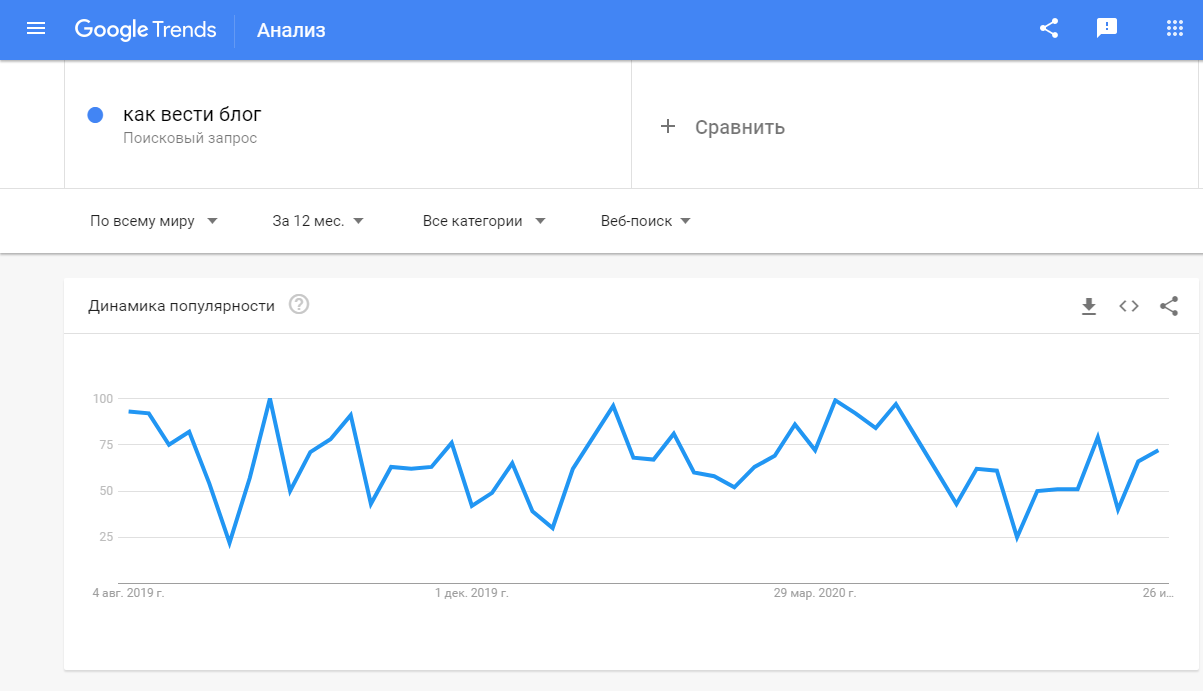Show help for Динамика популярности
This screenshot has width=1203, height=691.
(x=299, y=305)
